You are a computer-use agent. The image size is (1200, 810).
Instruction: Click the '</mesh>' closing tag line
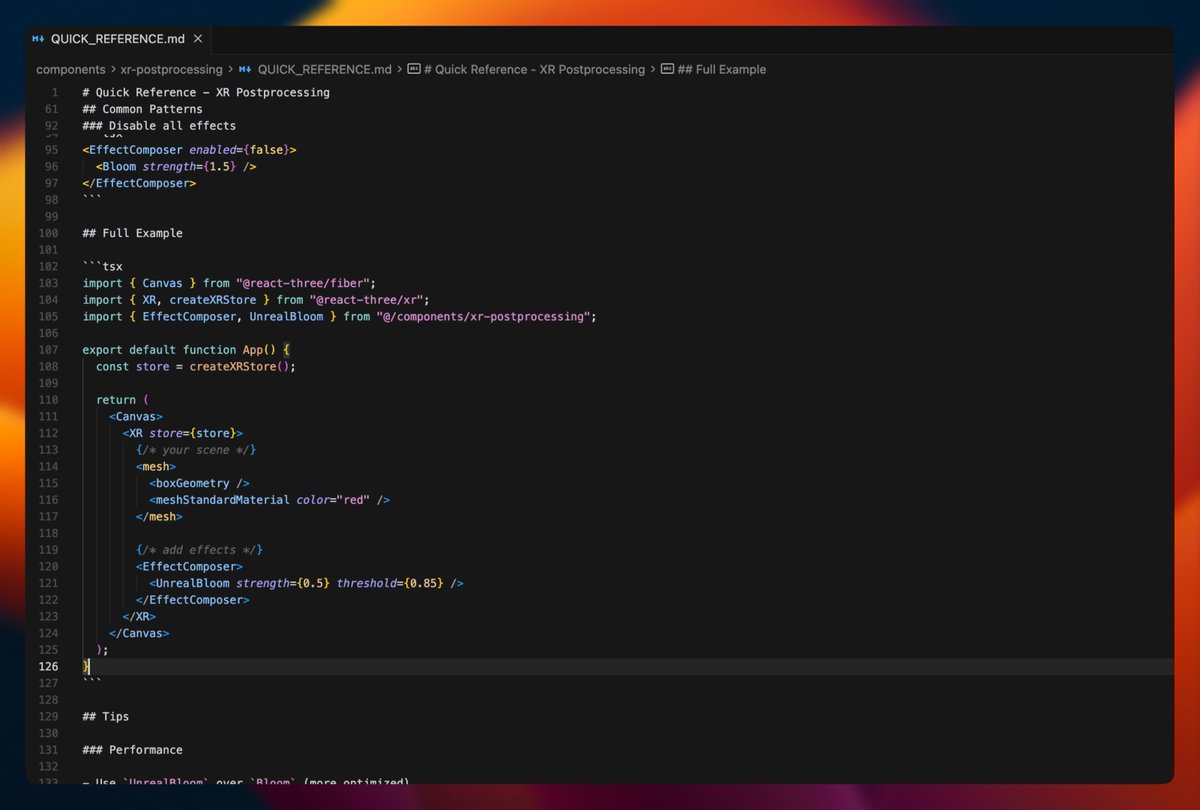[160, 516]
